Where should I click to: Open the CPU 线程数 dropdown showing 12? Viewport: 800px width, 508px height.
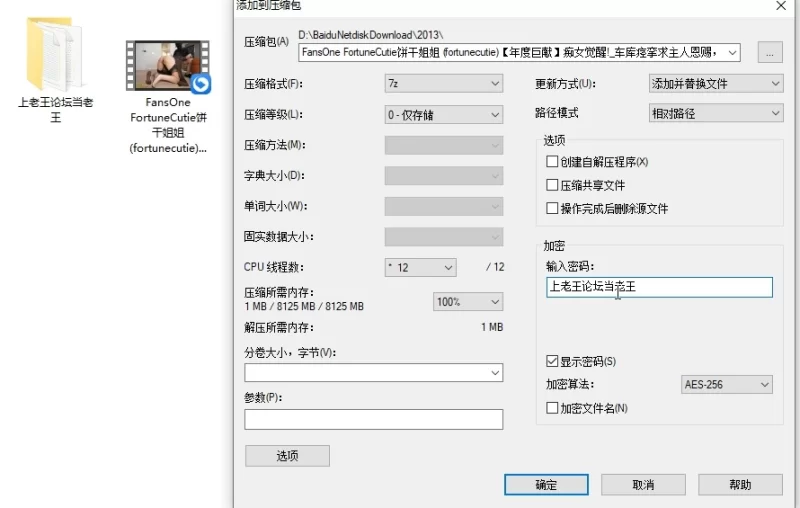click(420, 267)
